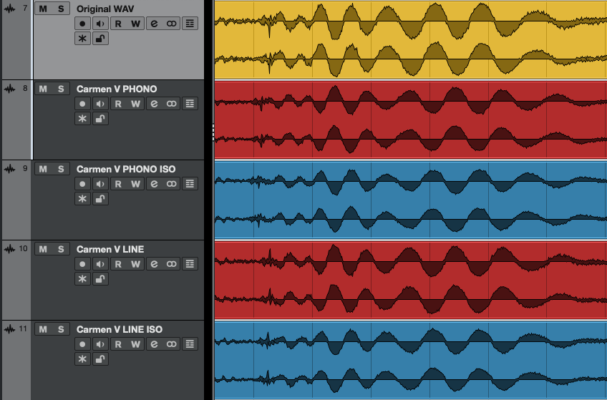Open channel settings 'e' for Original WAV

(x=154, y=23)
